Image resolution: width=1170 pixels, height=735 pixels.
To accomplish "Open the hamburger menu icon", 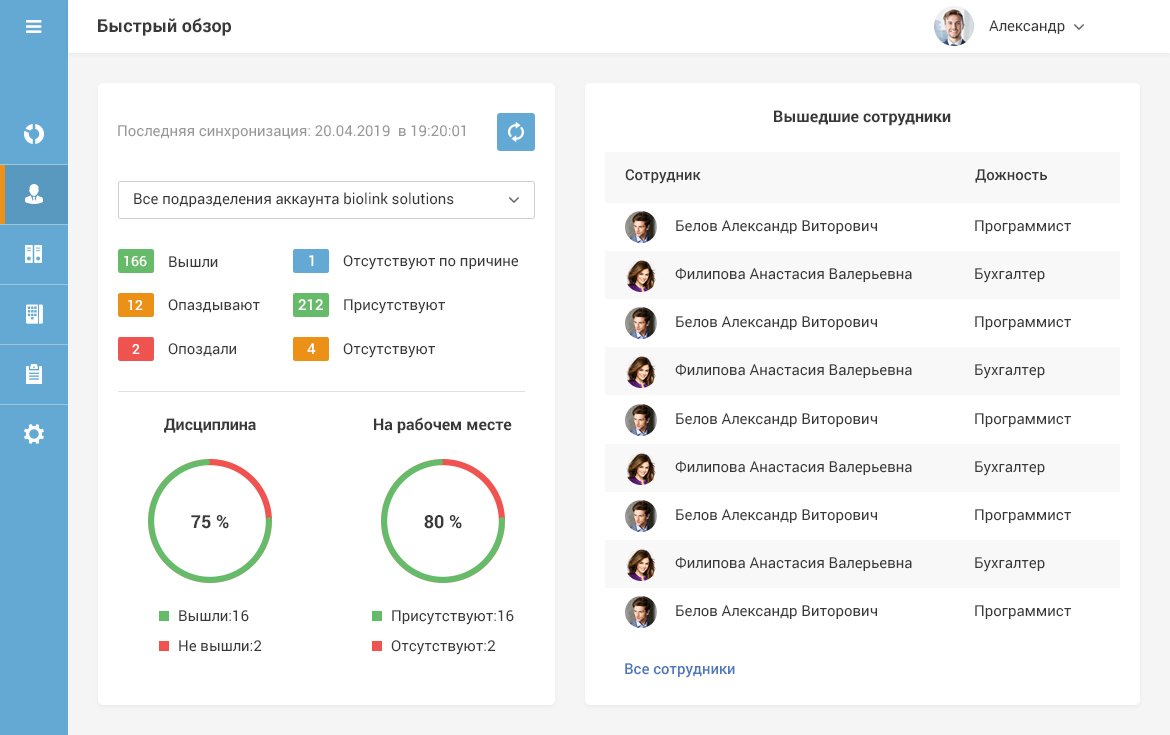I will click(x=34, y=27).
